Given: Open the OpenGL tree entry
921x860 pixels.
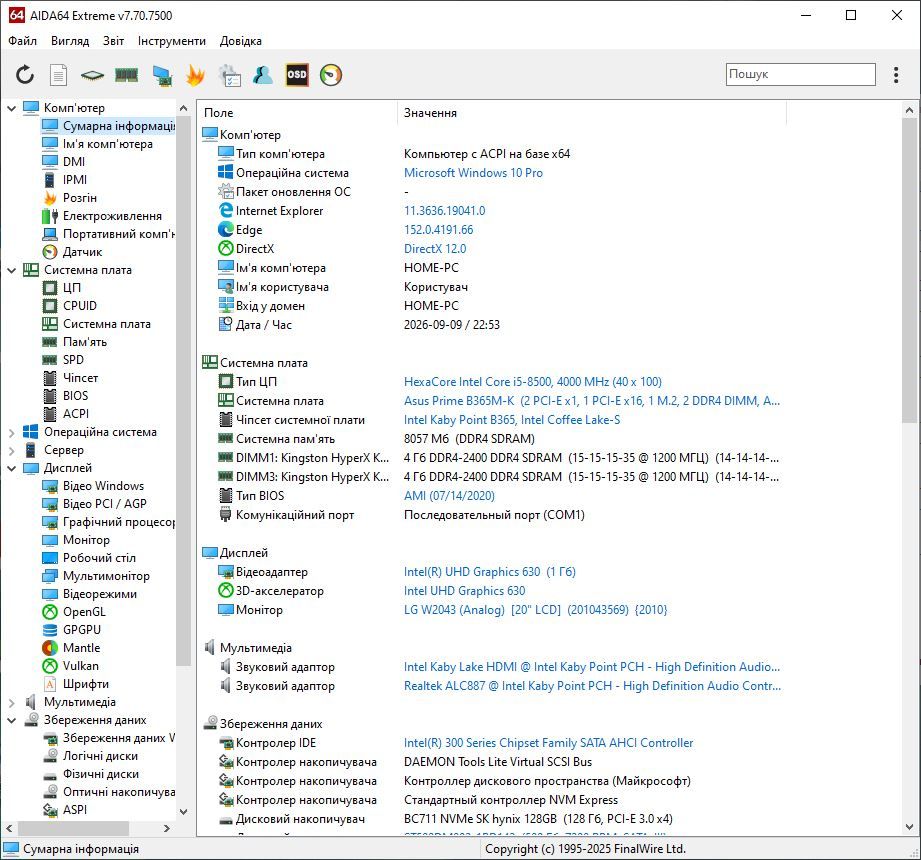Looking at the screenshot, I should click(84, 612).
